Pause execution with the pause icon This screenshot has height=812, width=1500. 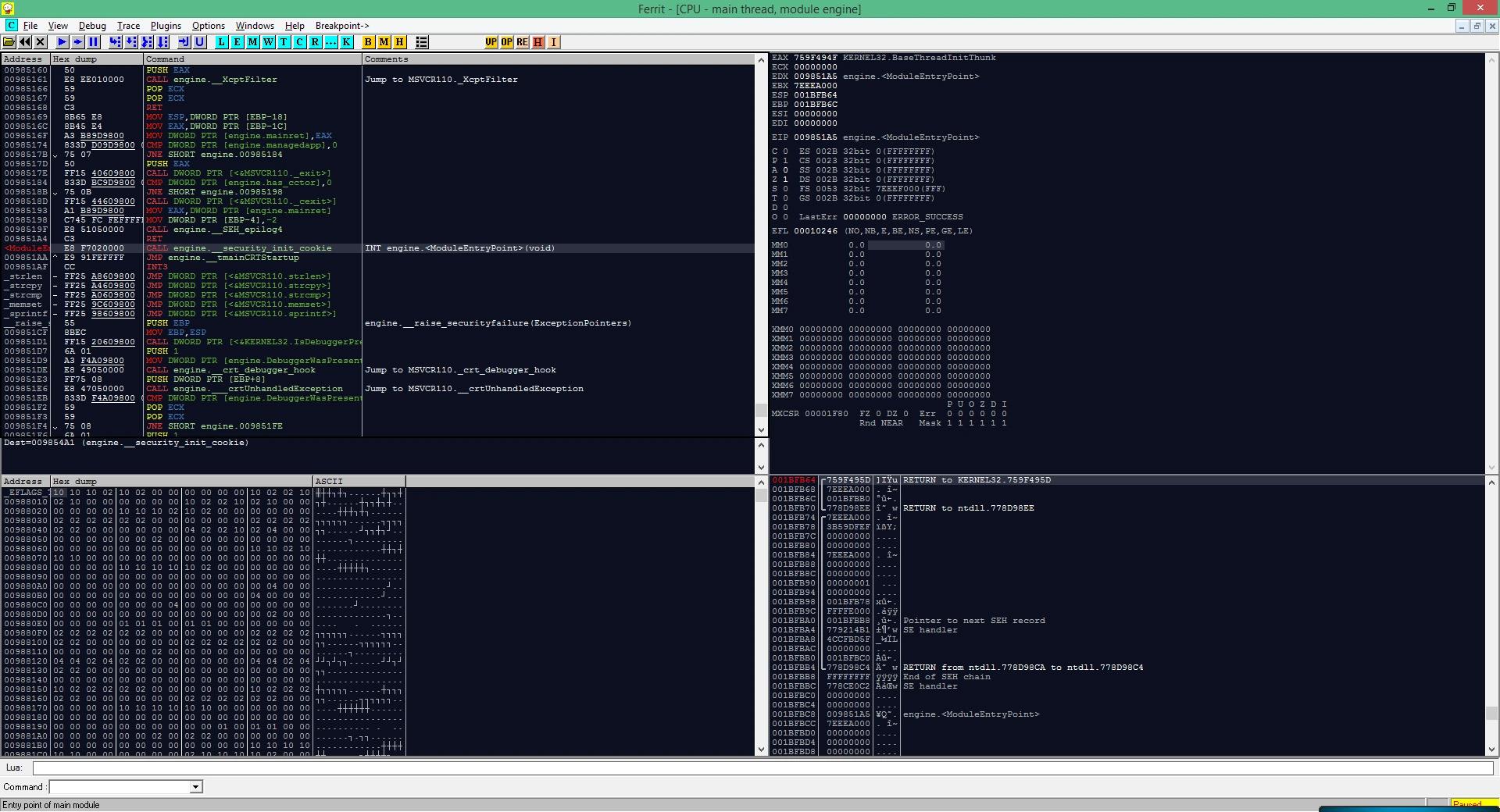click(94, 42)
